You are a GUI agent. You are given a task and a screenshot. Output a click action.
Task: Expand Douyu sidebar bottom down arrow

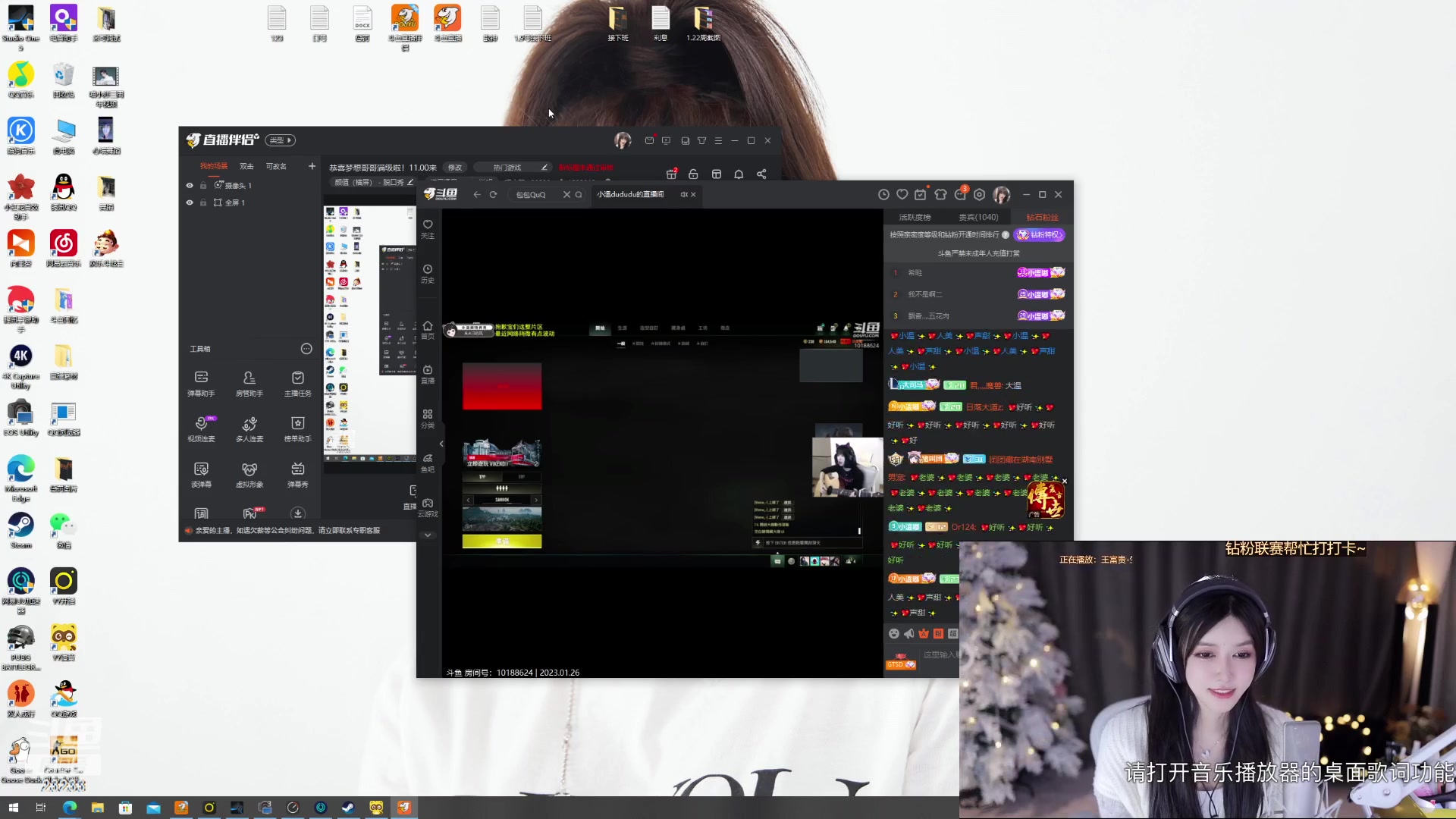pyautogui.click(x=428, y=535)
